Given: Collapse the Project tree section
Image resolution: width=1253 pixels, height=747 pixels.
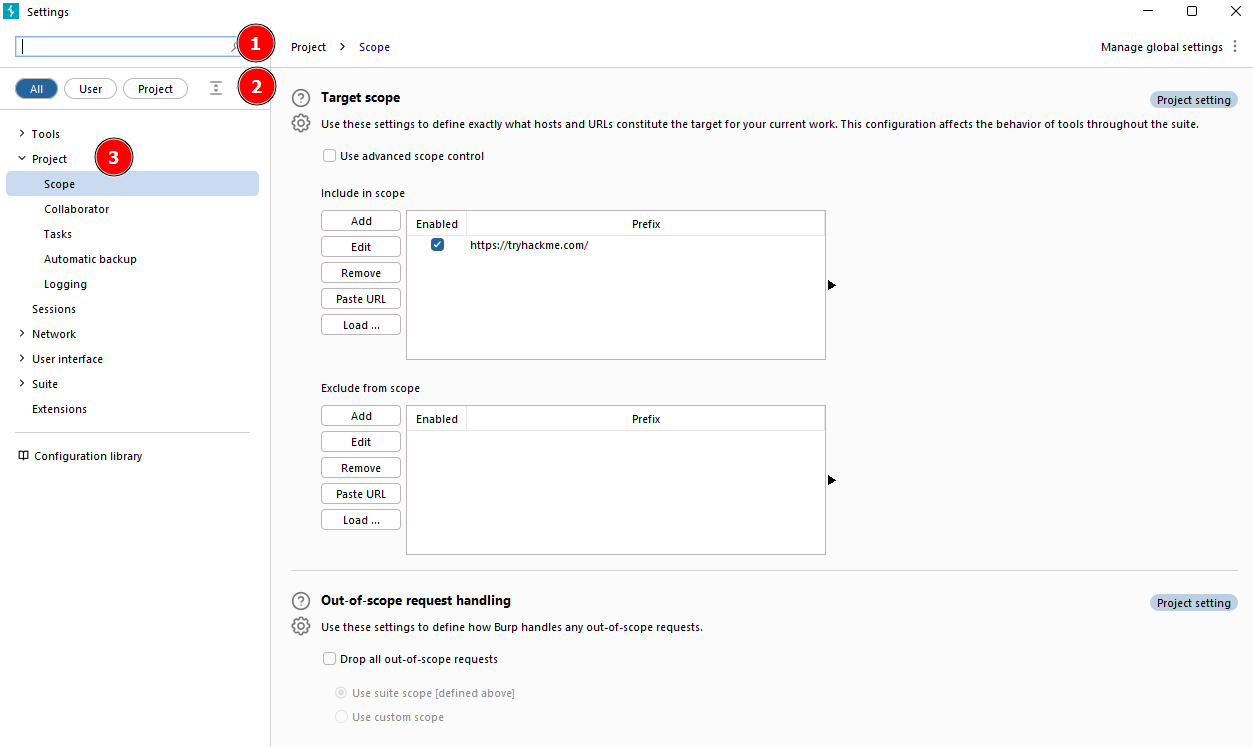Looking at the screenshot, I should coord(22,158).
